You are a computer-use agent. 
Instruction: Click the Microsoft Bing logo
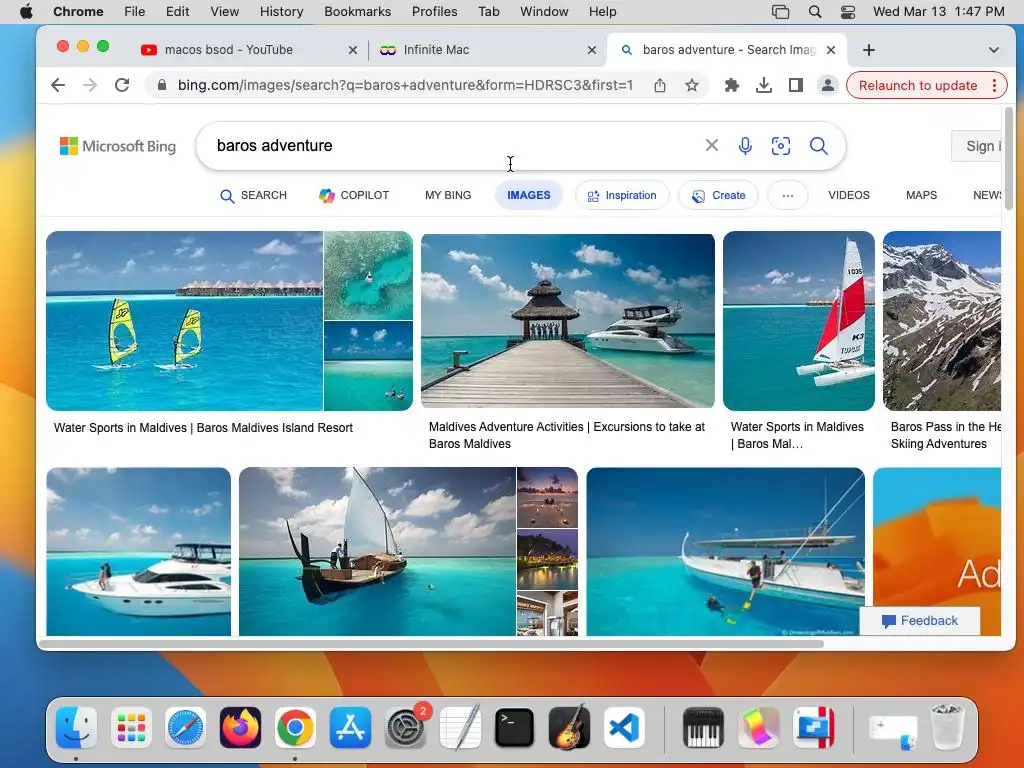[118, 146]
